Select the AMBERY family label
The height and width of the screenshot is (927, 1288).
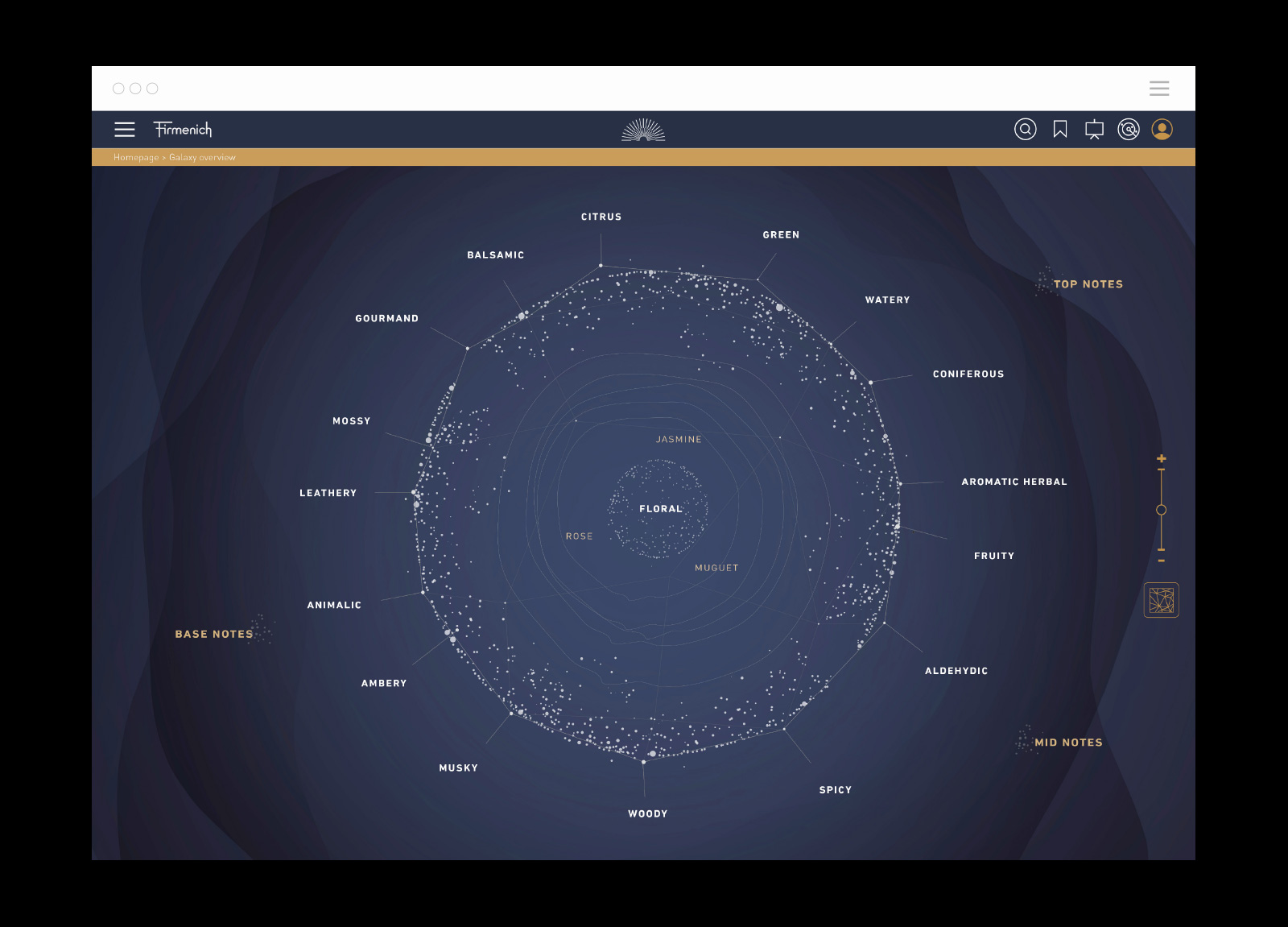pos(384,683)
